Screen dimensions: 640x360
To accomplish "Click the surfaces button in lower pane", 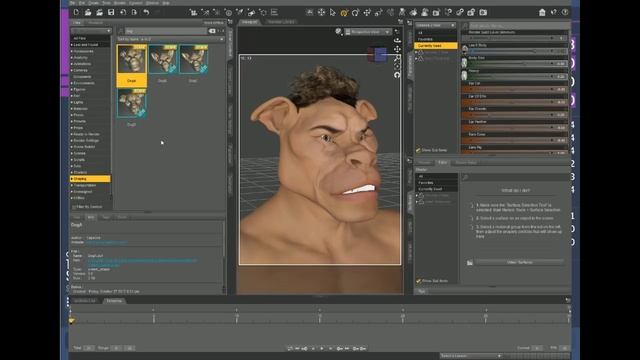I will pyautogui.click(x=520, y=262).
